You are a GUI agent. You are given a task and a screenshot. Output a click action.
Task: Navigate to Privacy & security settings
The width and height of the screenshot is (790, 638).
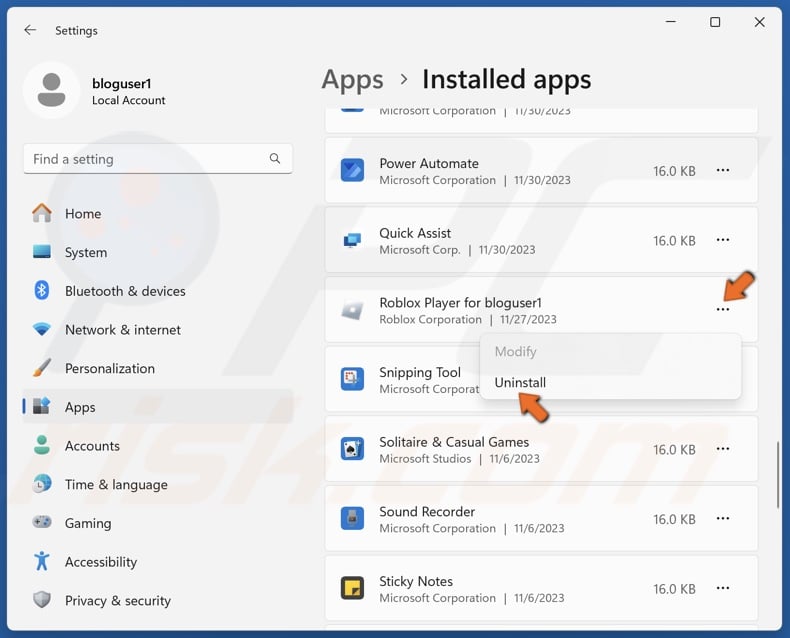pos(117,601)
